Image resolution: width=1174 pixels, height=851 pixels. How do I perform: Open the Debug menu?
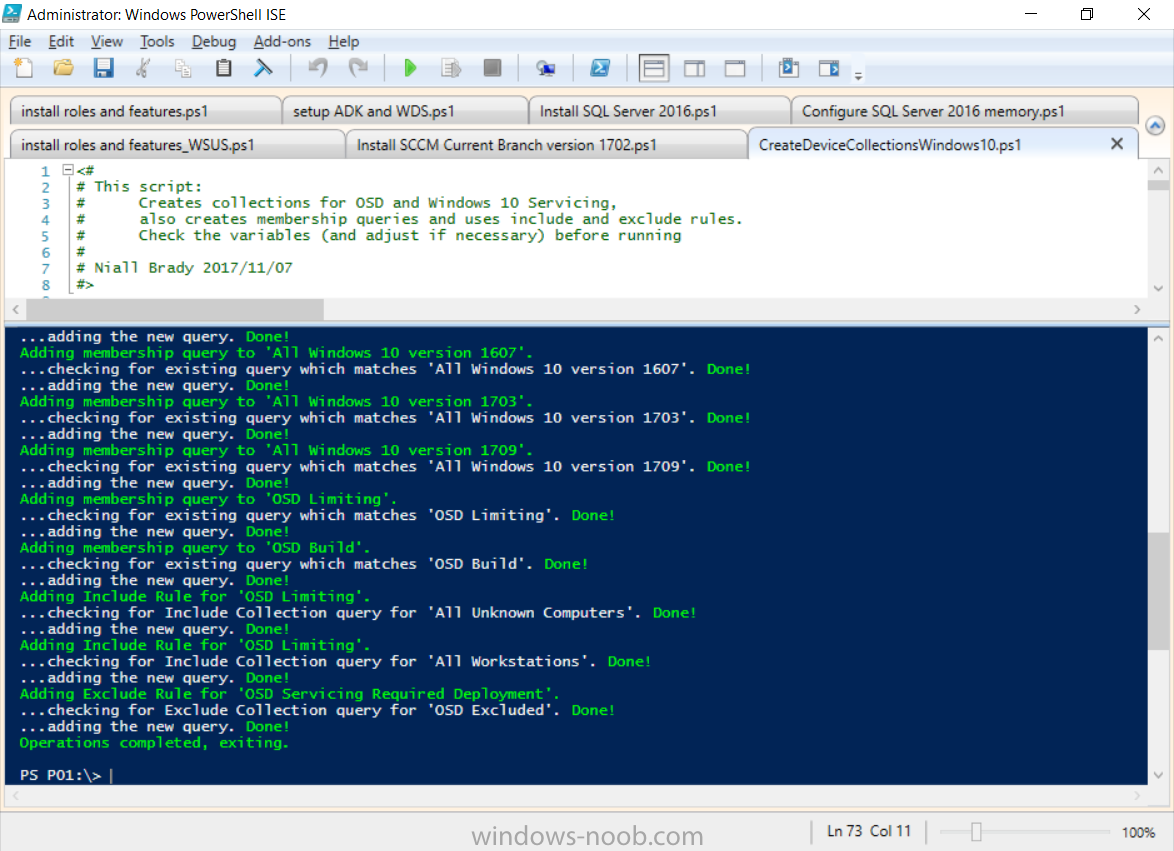click(x=213, y=42)
